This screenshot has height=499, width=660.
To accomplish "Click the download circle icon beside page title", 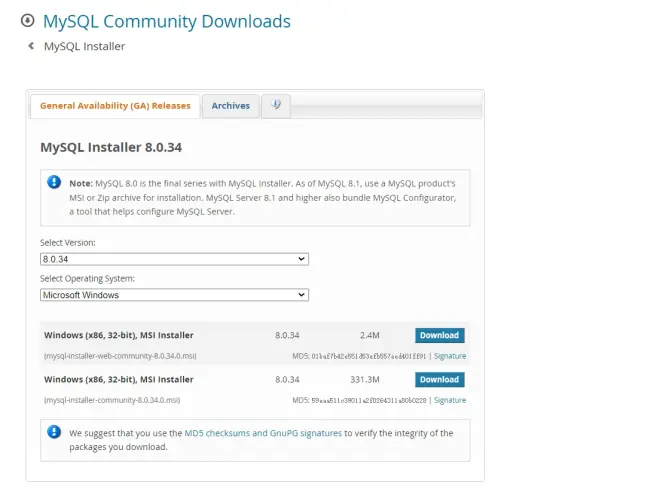I will coord(28,20).
